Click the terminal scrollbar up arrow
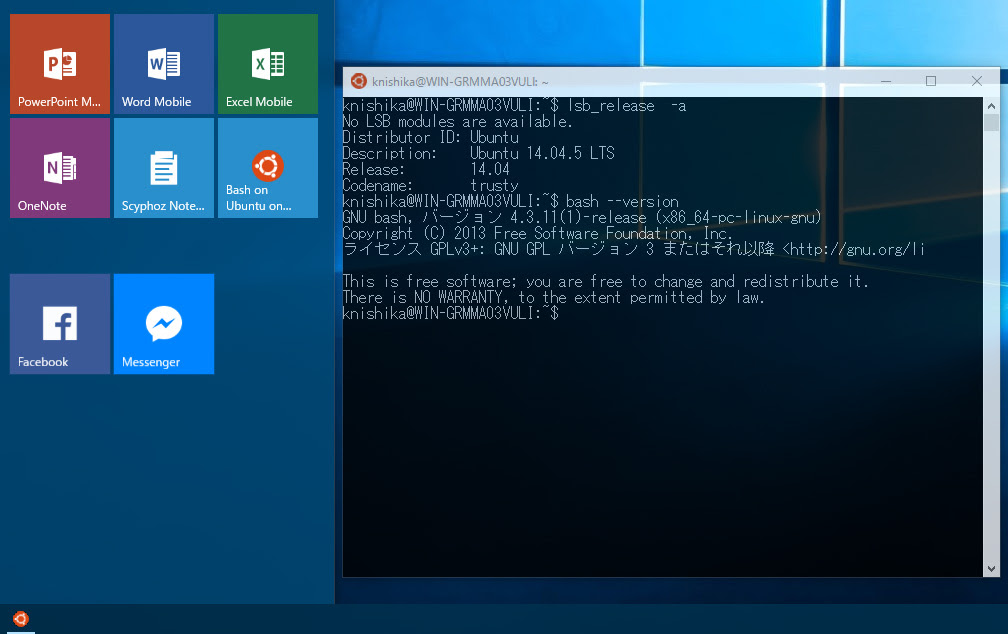 click(x=991, y=105)
